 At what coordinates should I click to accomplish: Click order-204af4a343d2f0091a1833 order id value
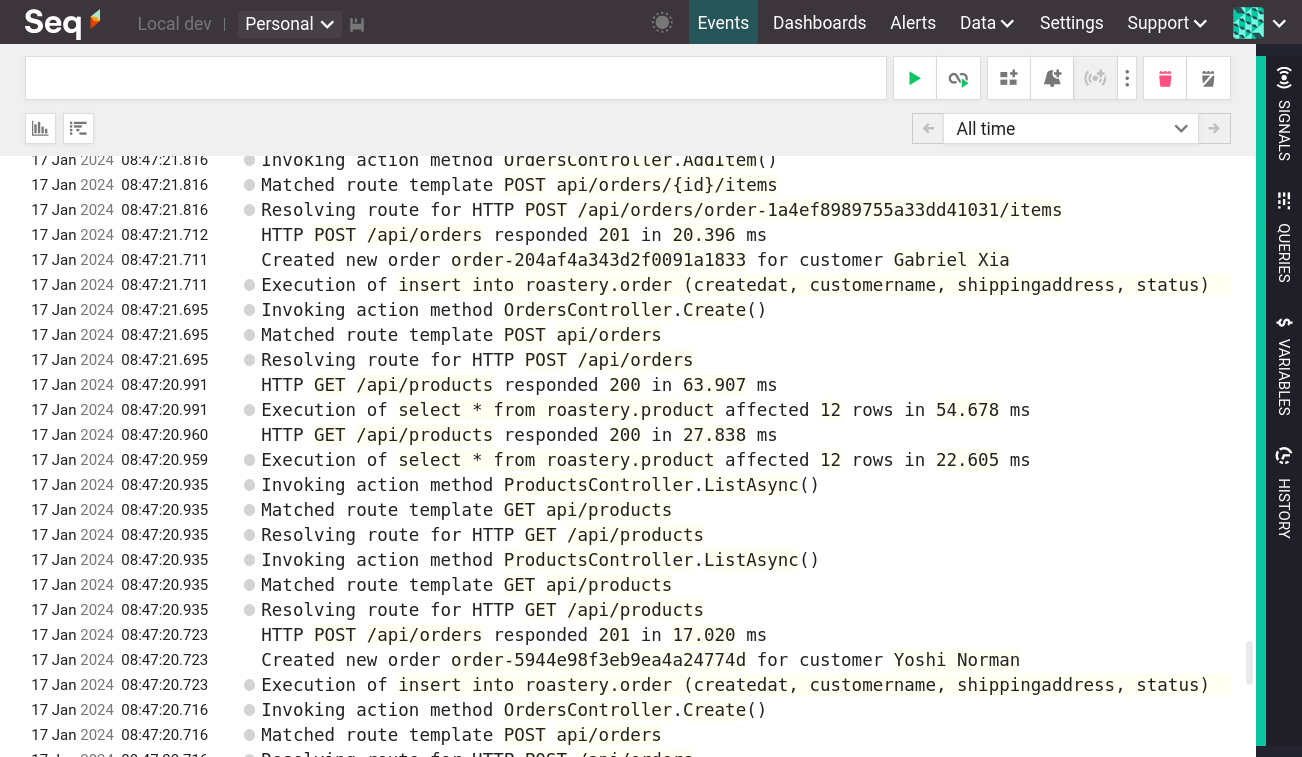click(598, 260)
